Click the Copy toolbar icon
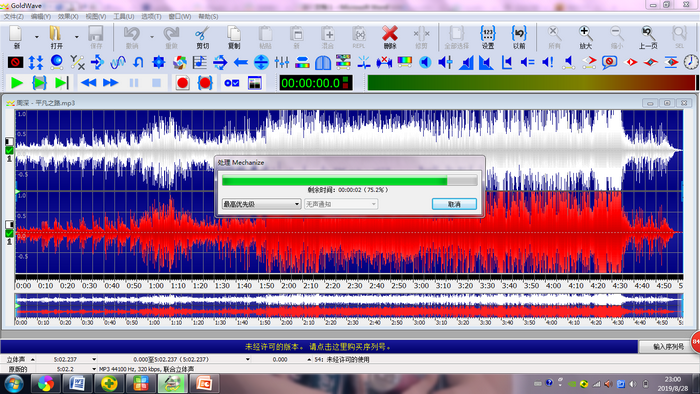Viewport: 700px width, 394px height. click(x=233, y=37)
